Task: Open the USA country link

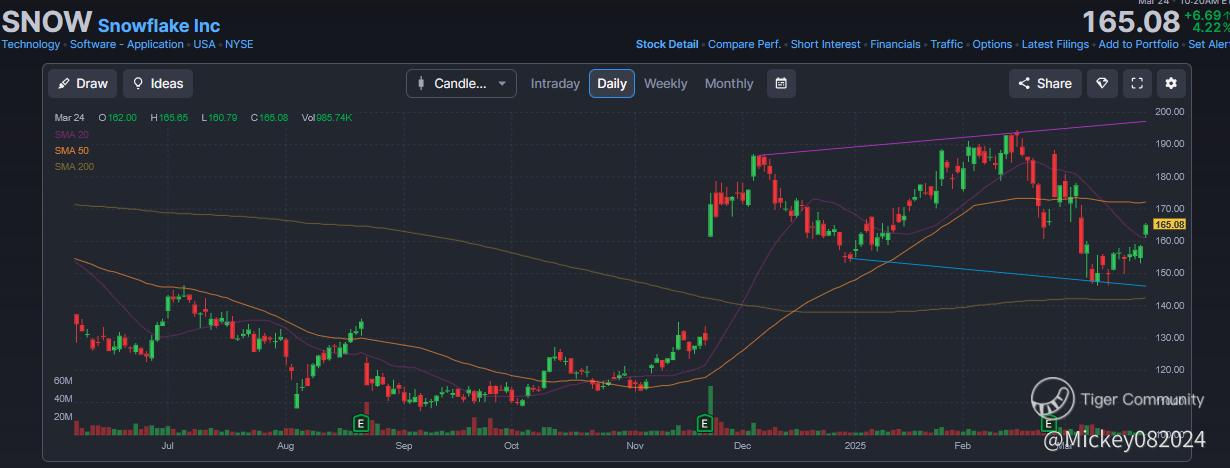Action: pos(205,44)
